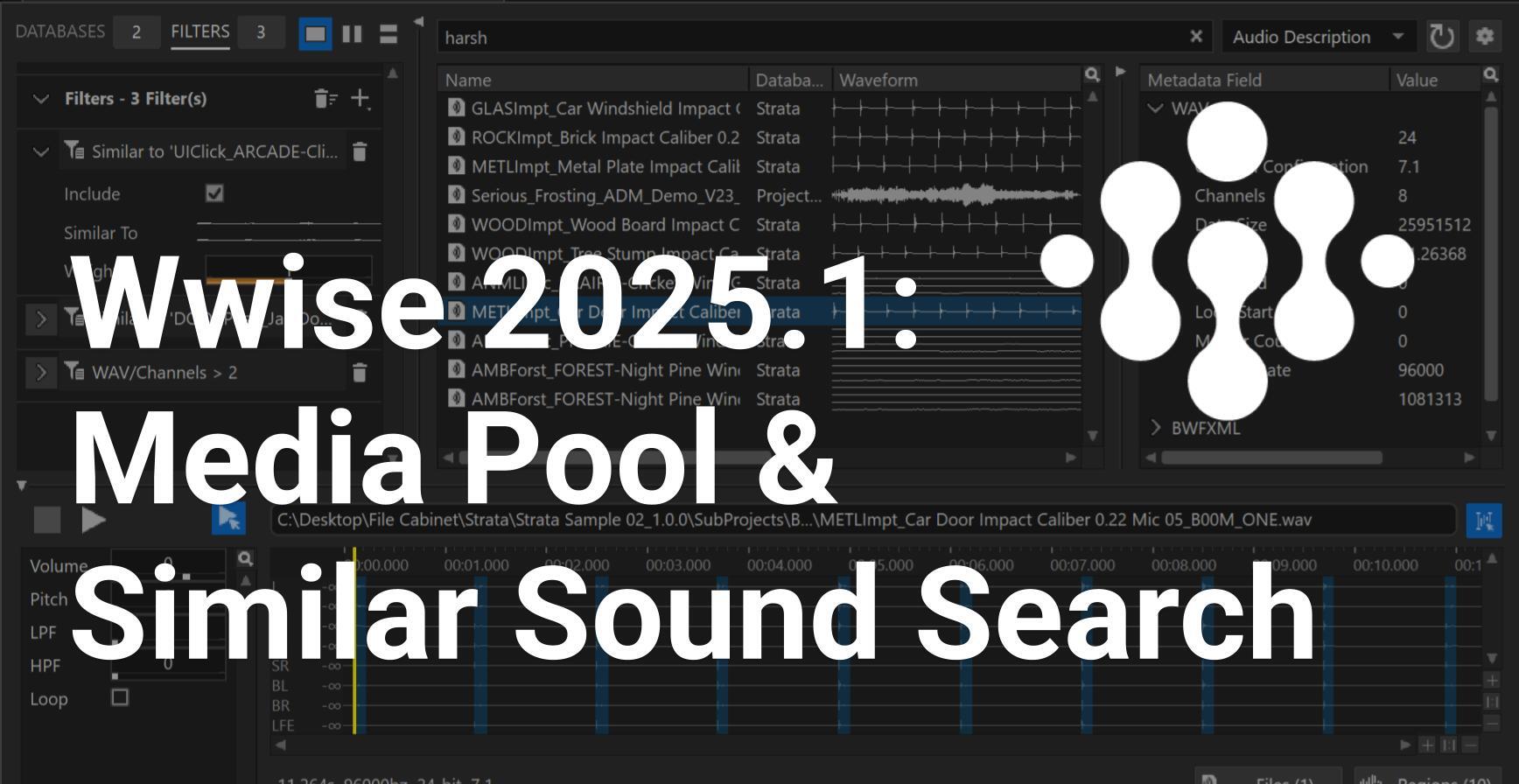Click the 25951512 data size value
The image size is (1519, 784).
click(1434, 225)
